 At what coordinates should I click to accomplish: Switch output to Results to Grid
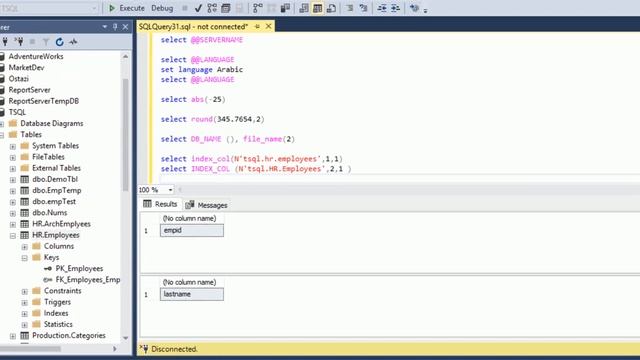point(318,8)
